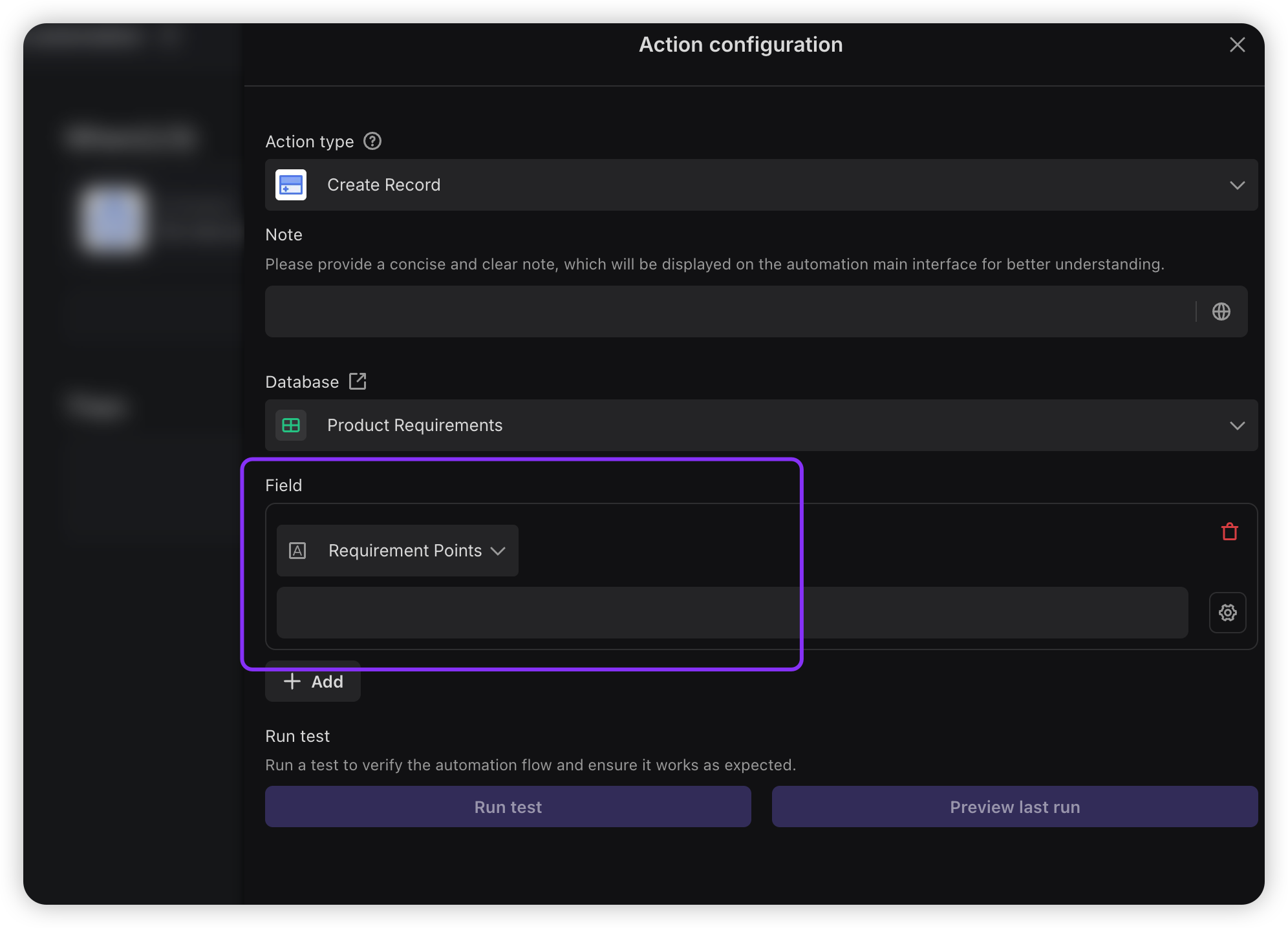Click the chevron arrow of Database selector
Image resolution: width=1288 pixels, height=928 pixels.
tap(1237, 426)
